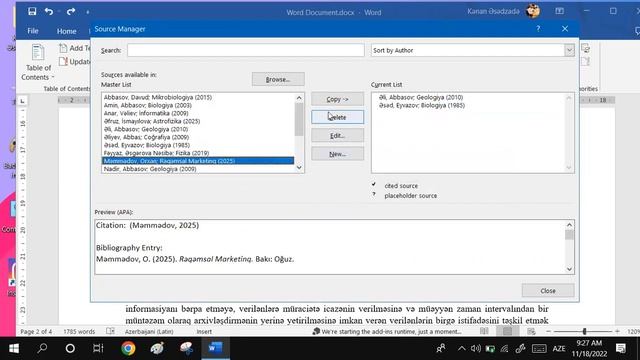Show hidden system tray icons
The image size is (640, 360).
click(461, 349)
